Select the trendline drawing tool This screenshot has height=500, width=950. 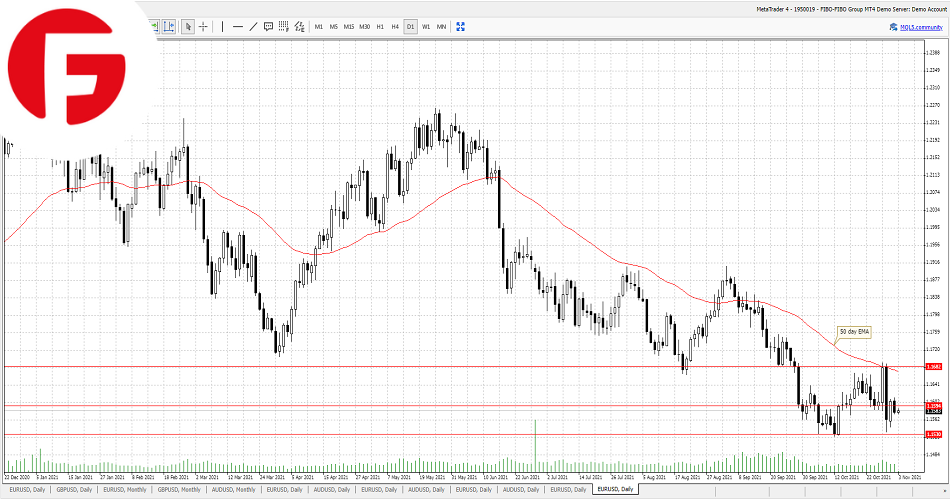(x=253, y=26)
